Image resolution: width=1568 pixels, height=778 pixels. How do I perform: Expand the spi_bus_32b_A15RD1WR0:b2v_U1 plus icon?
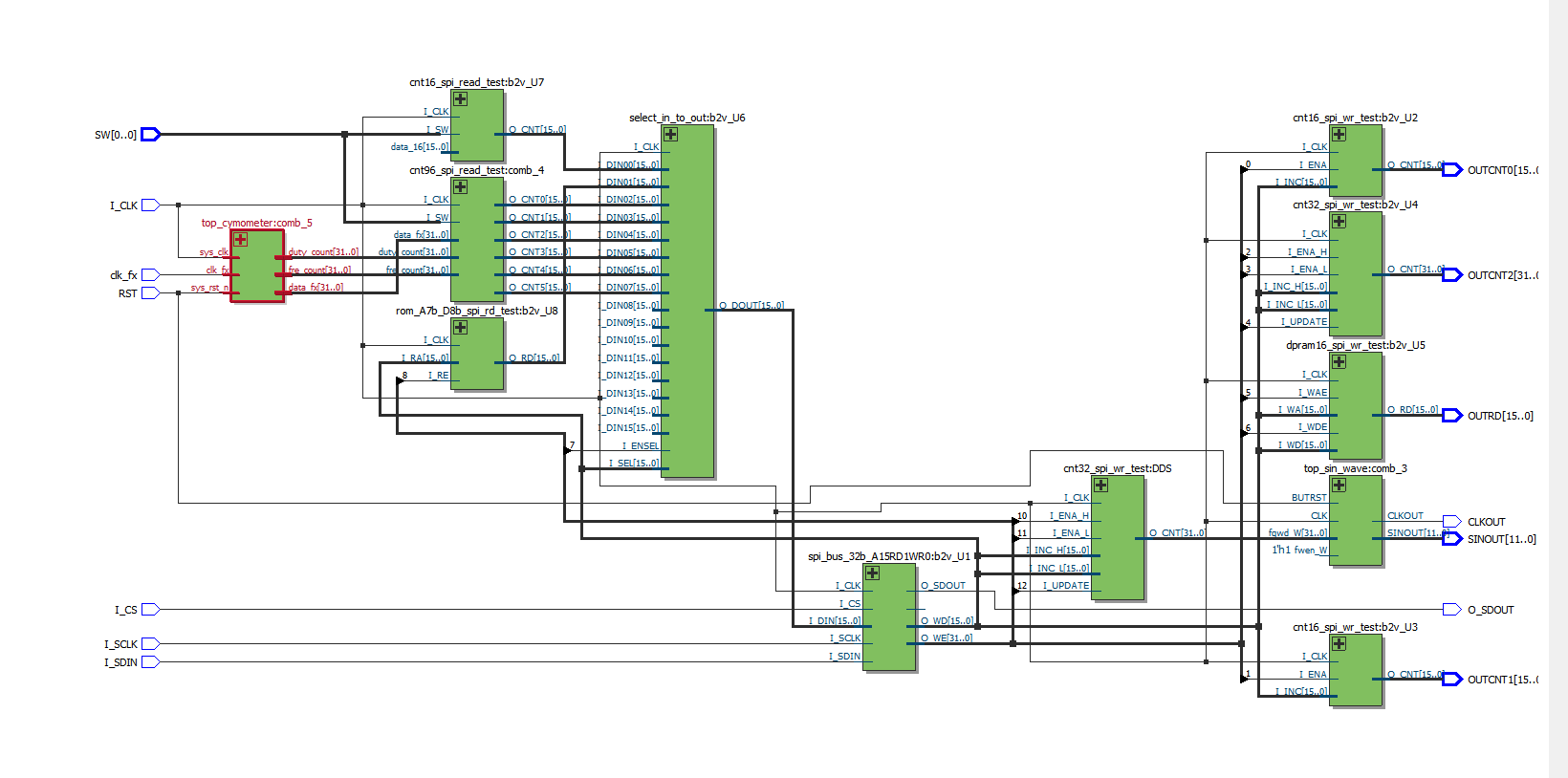point(872,573)
